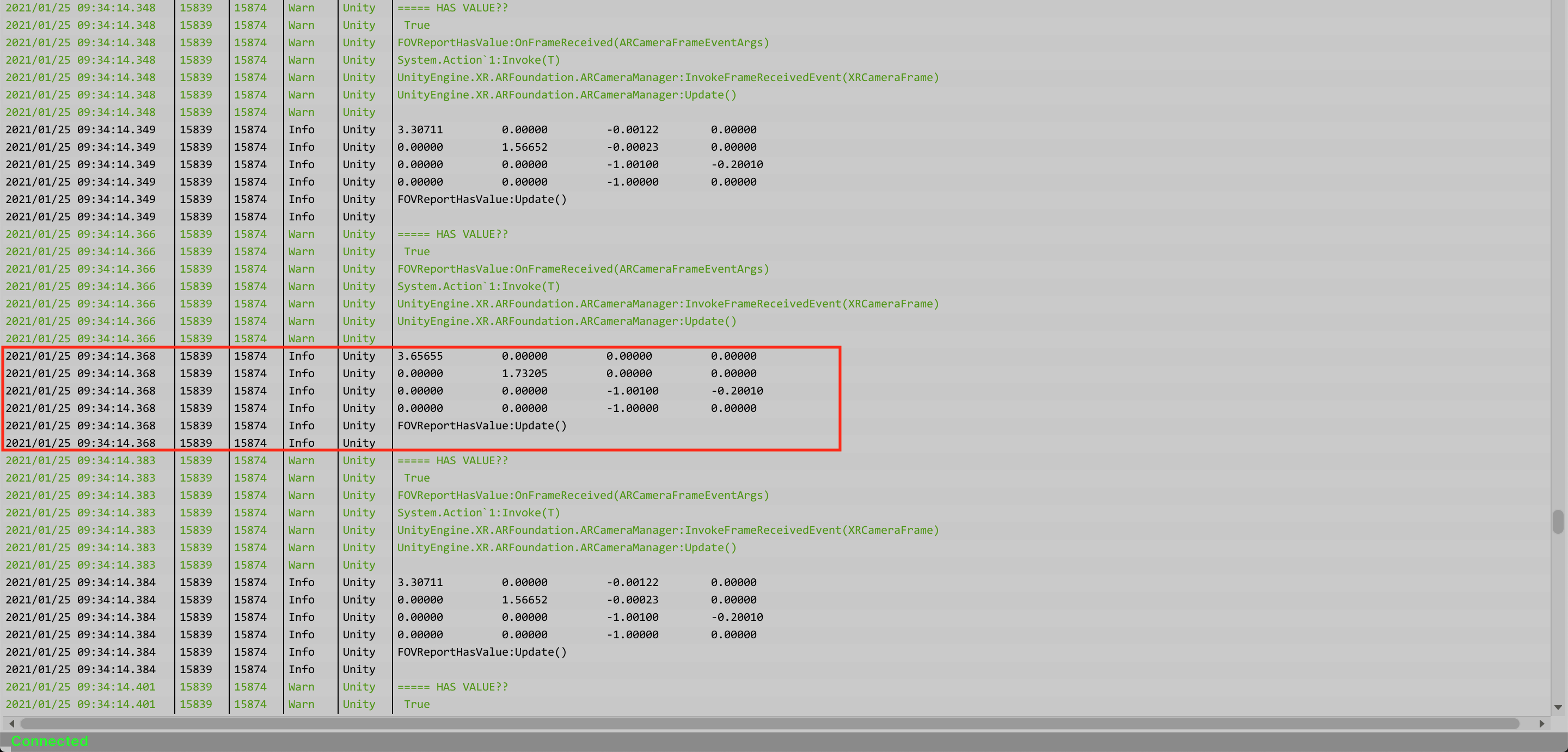Click the vertical scrollbar thumb
This screenshot has width=1568, height=752.
point(1558,521)
